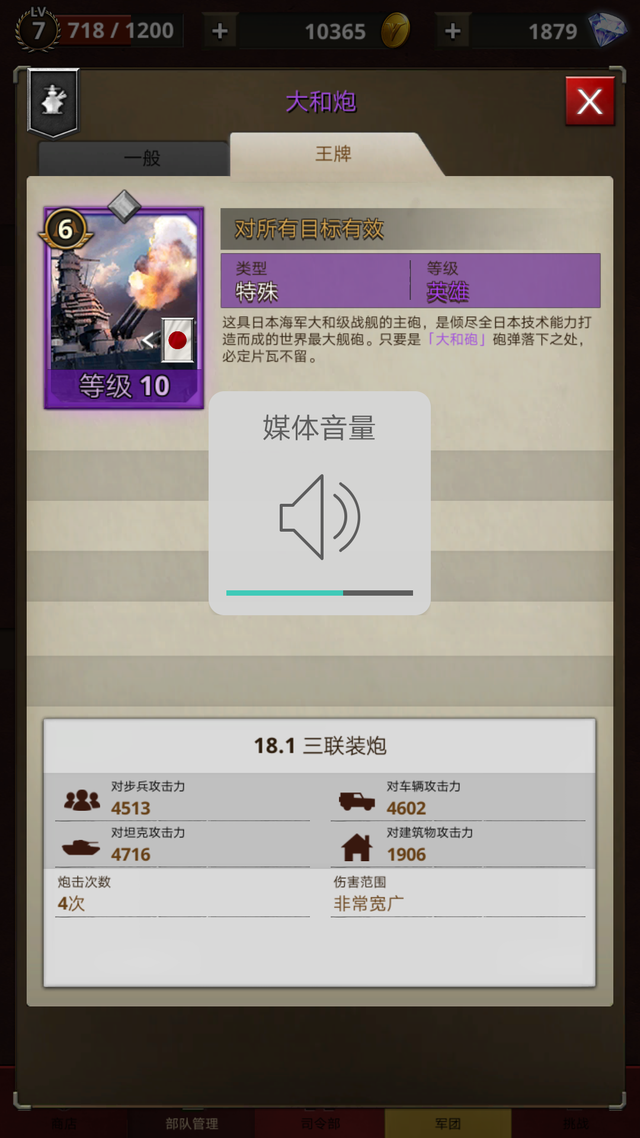Viewport: 640px width, 1138px height.
Task: Click the gold coin icon
Action: 395,30
